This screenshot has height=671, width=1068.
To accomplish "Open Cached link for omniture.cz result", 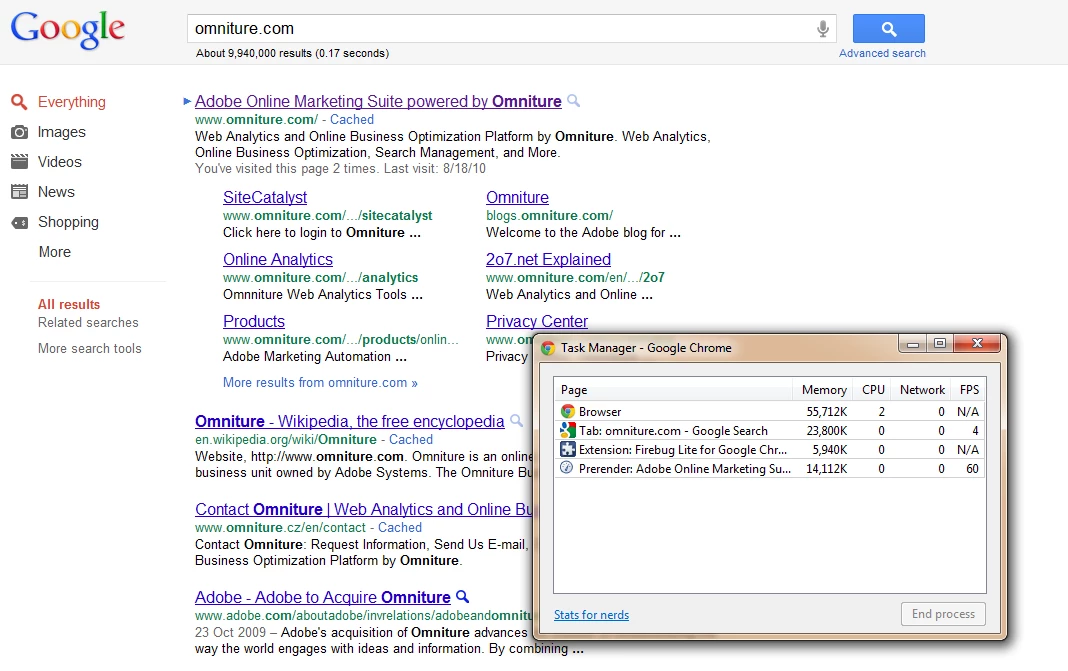I will [400, 527].
